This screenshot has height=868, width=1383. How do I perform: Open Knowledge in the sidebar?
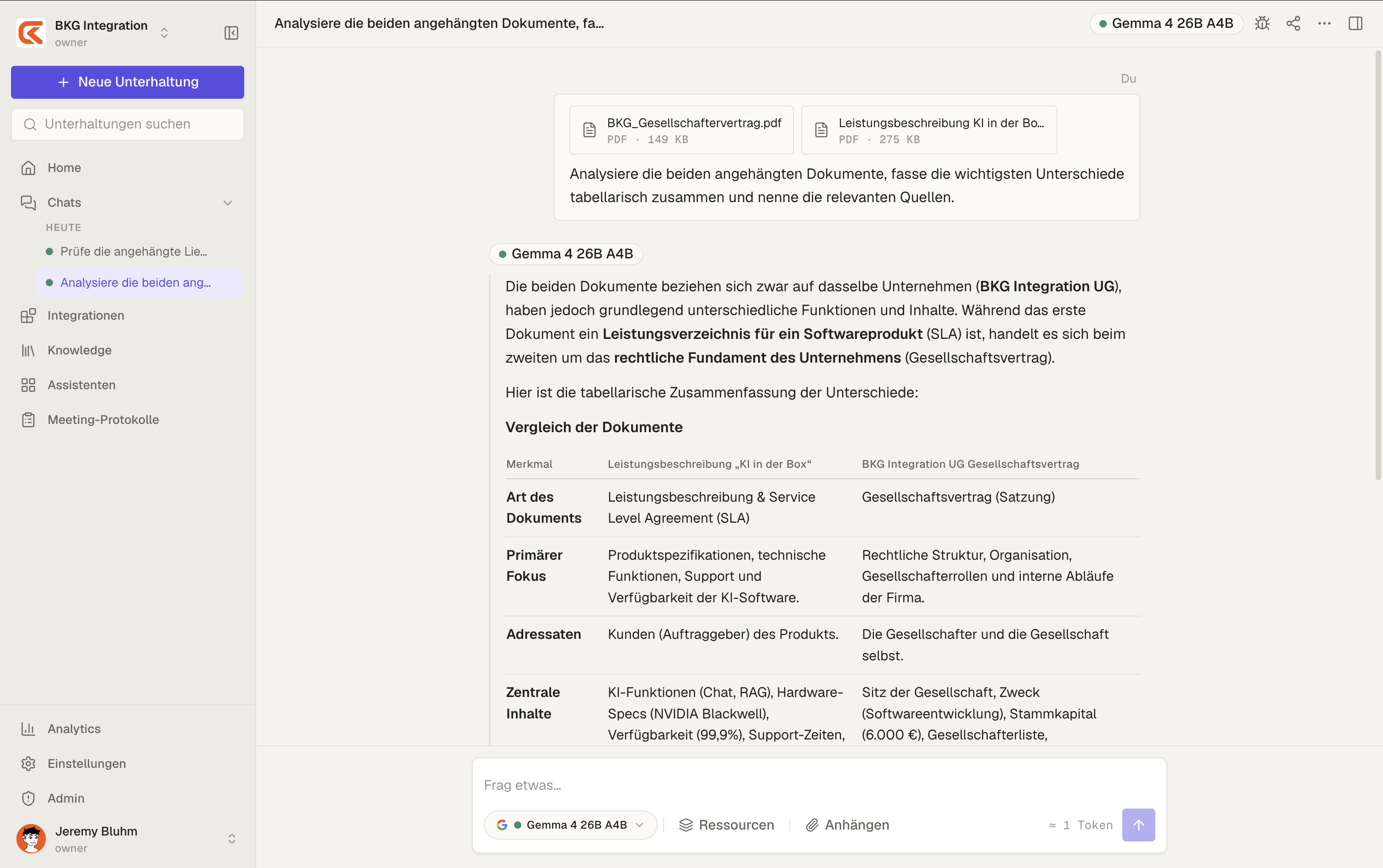click(x=128, y=350)
